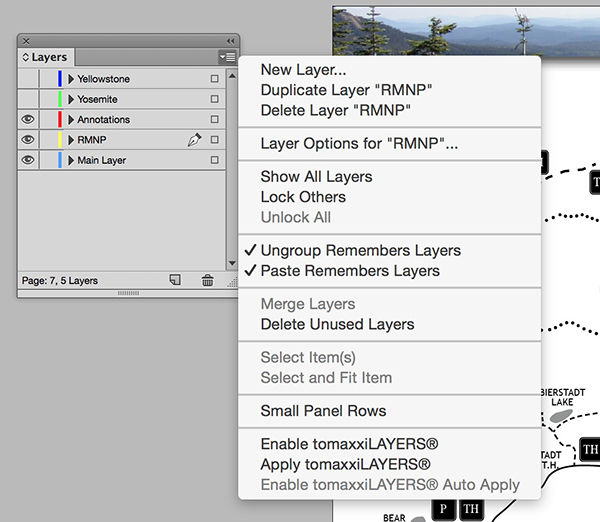The height and width of the screenshot is (522, 600).
Task: Hide the Annotations layer eye icon
Action: pyautogui.click(x=28, y=119)
